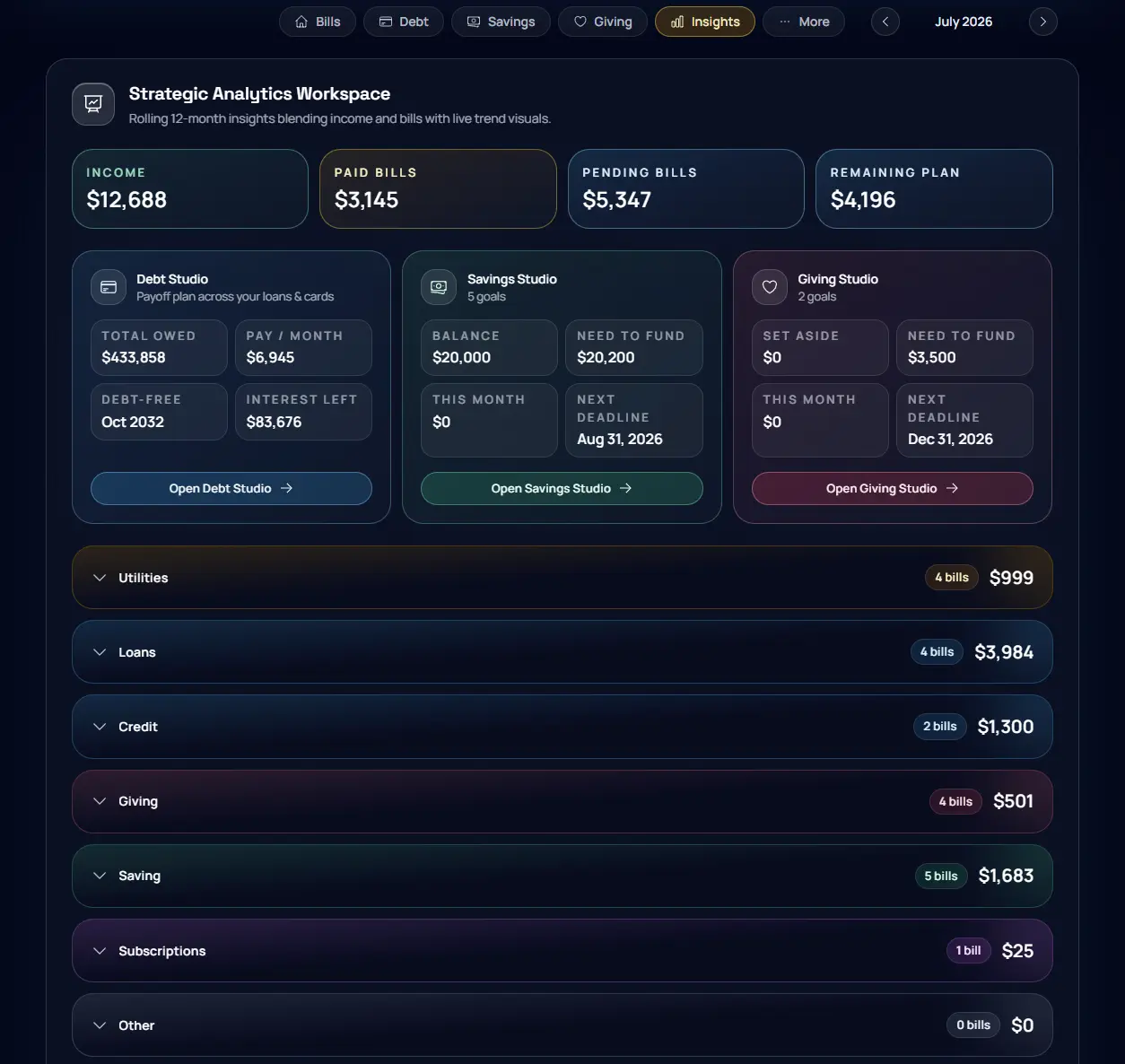Viewport: 1125px width, 1064px height.
Task: Click the Giving Studio heart icon
Action: point(769,287)
